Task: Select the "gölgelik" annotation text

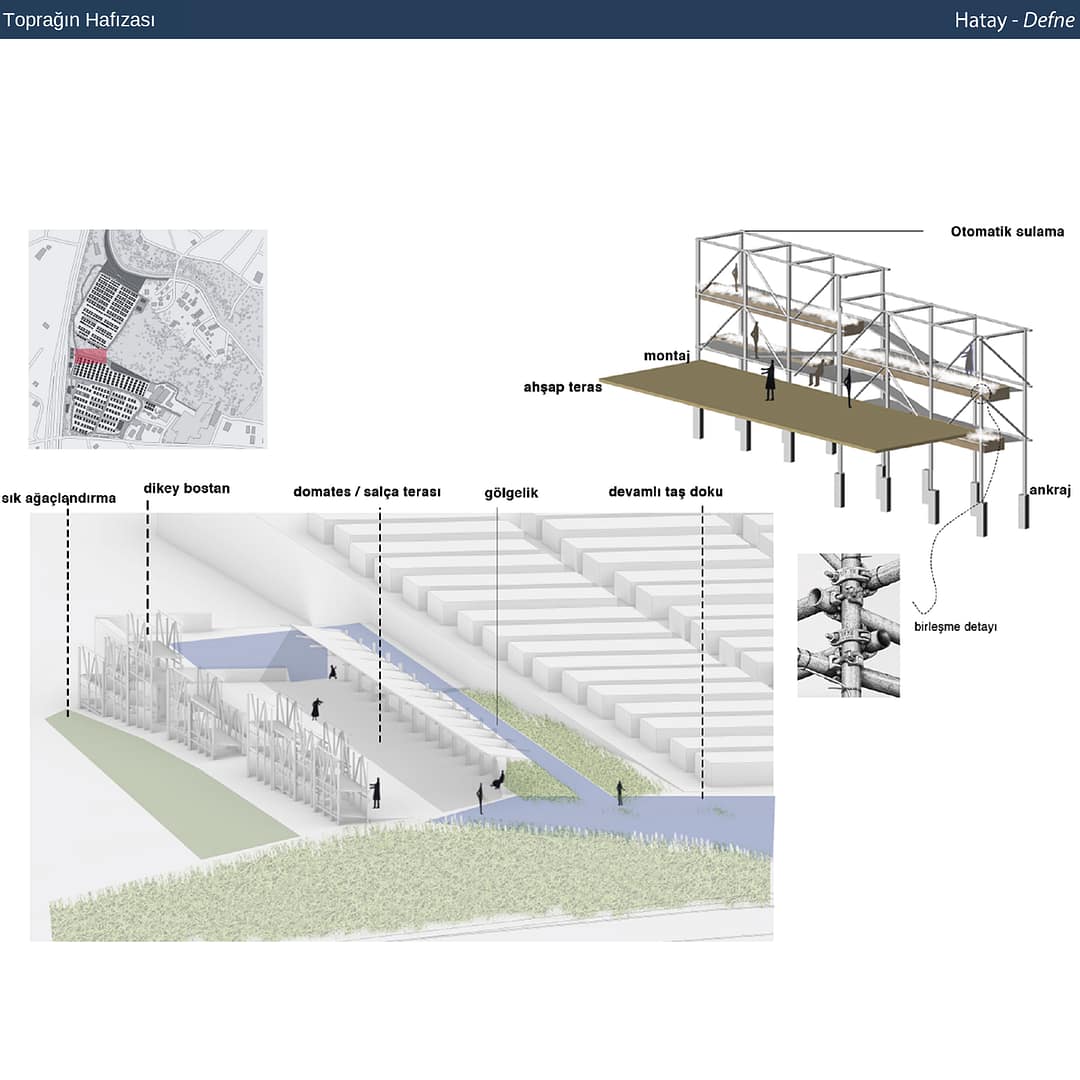Action: pyautogui.click(x=511, y=493)
